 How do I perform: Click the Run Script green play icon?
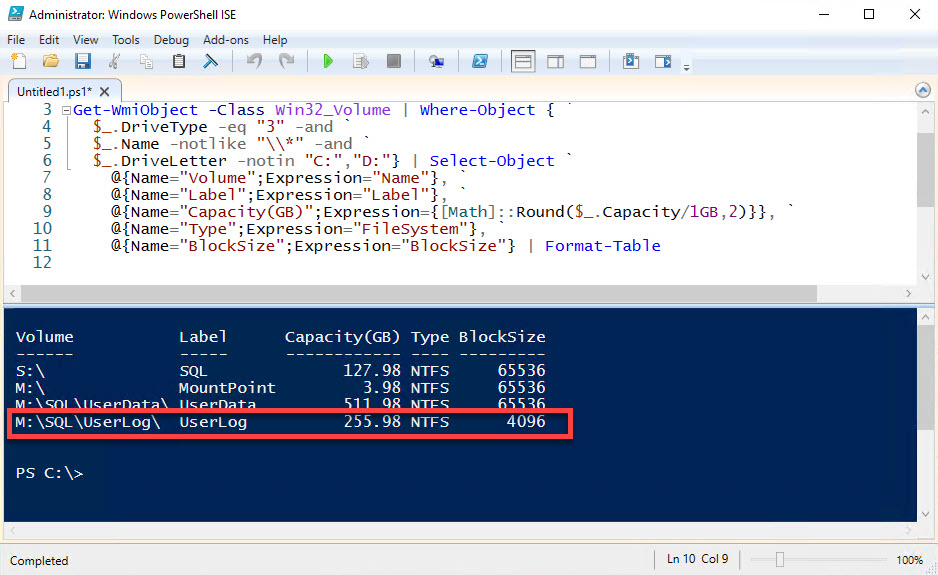(327, 62)
